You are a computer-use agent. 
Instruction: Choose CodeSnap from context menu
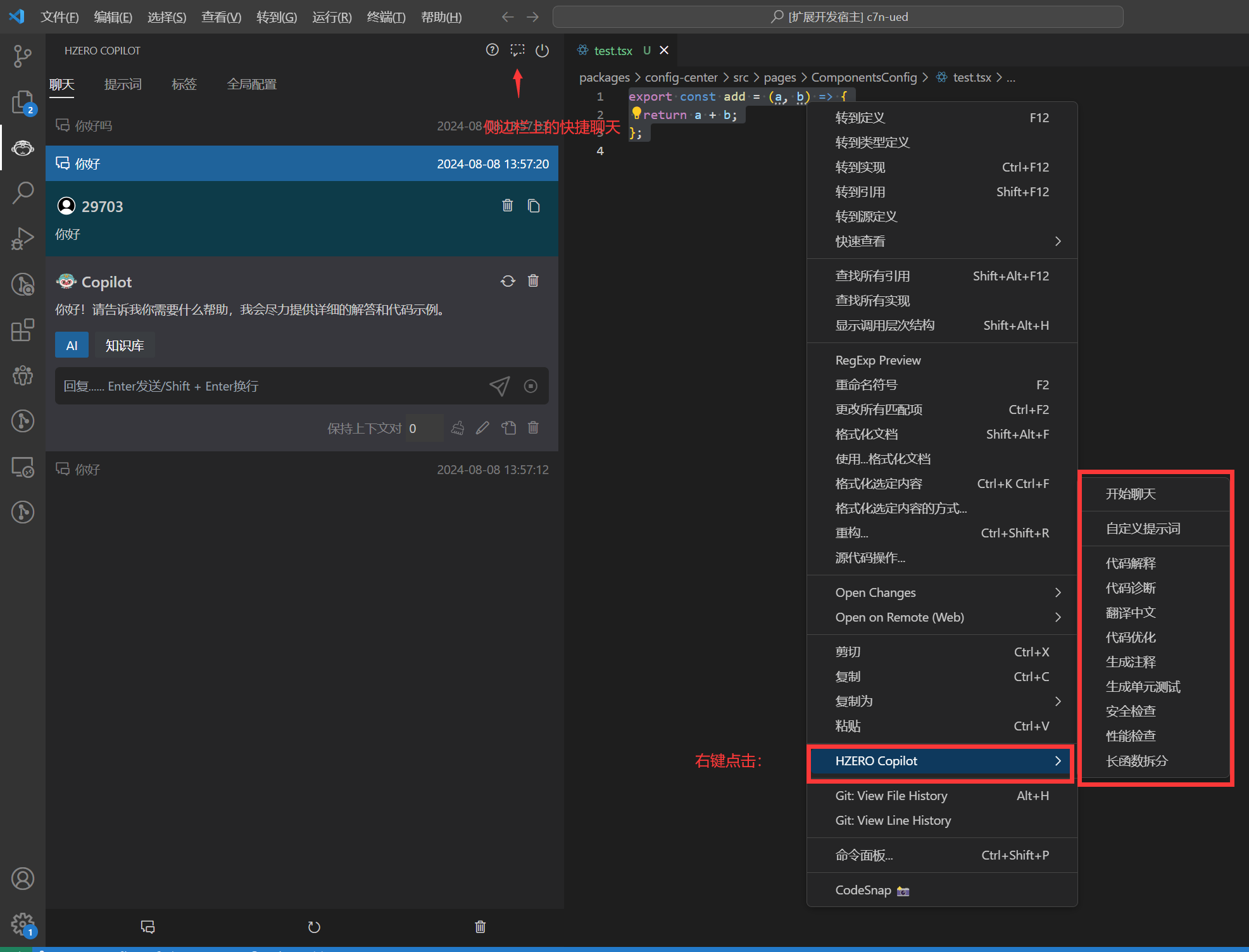pyautogui.click(x=942, y=890)
